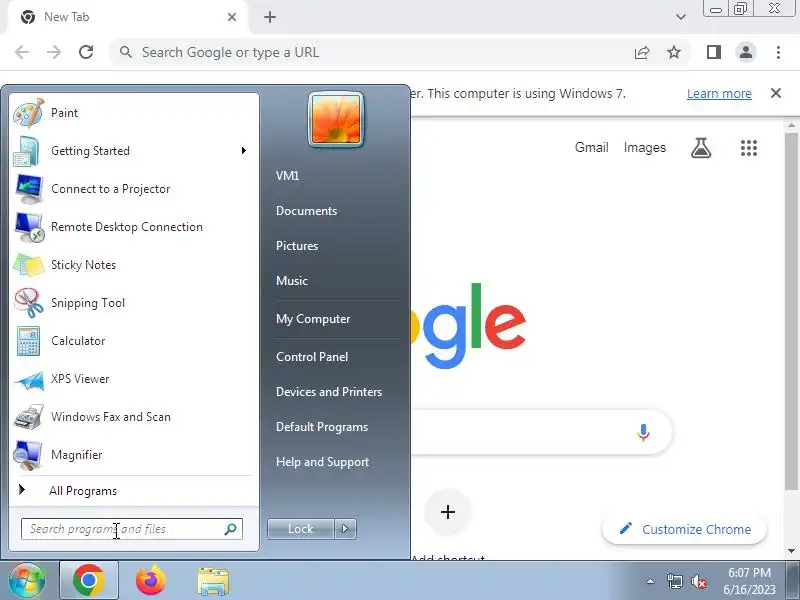Open Calculator
This screenshot has width=800, height=600.
pyautogui.click(x=134, y=341)
